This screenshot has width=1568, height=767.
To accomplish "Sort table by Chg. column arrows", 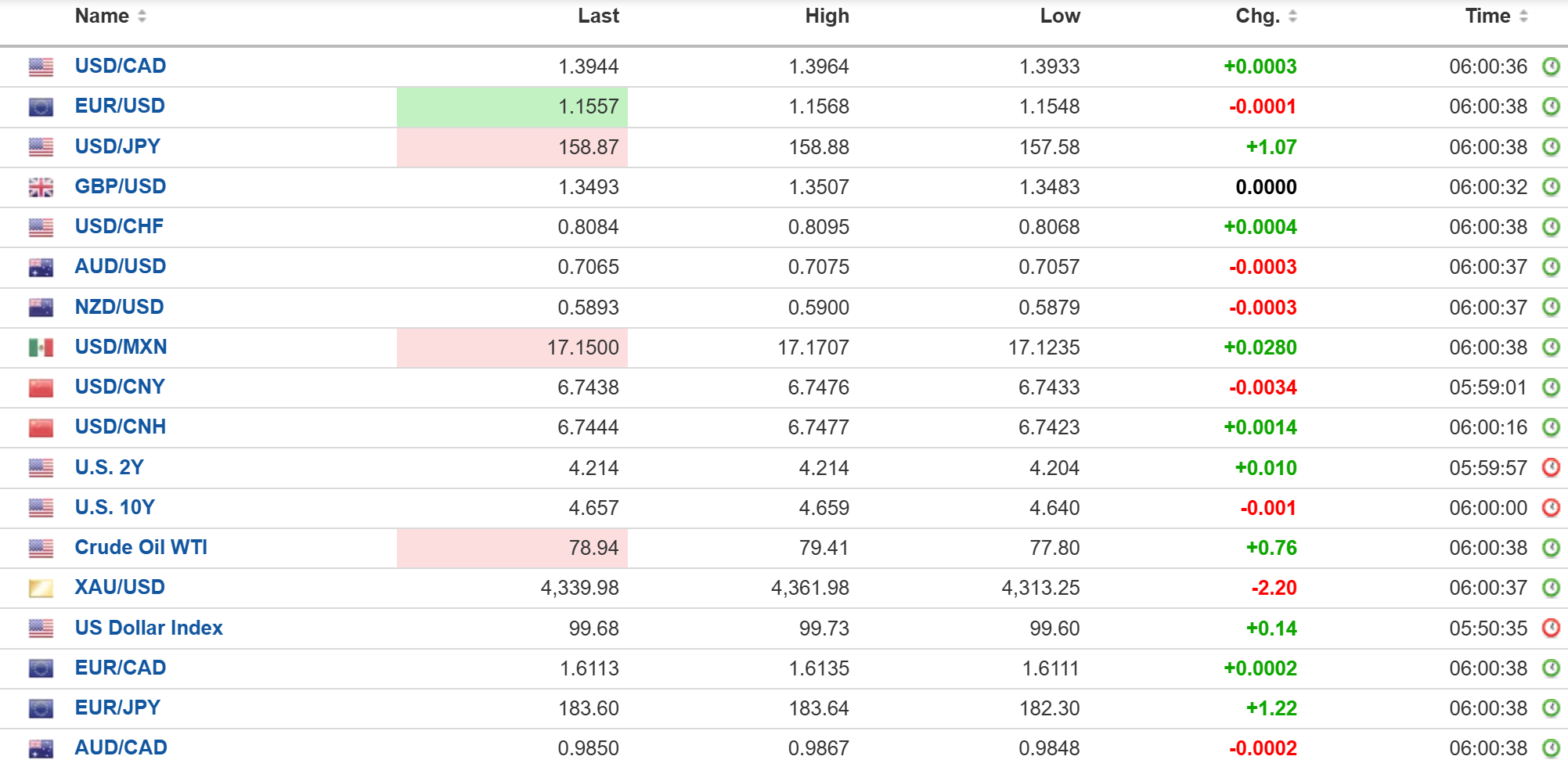I will click(1292, 16).
